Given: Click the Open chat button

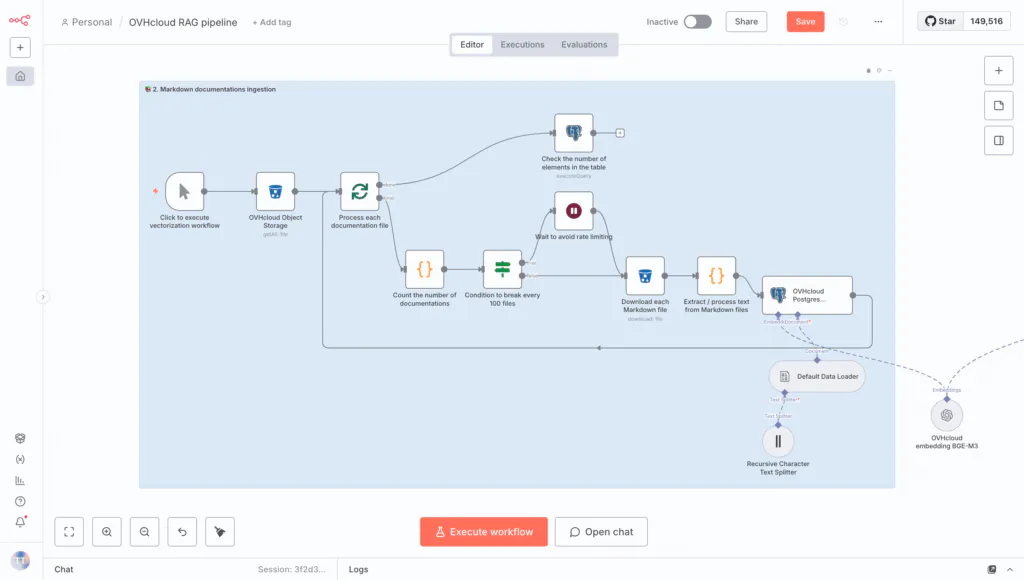Looking at the screenshot, I should coord(601,532).
